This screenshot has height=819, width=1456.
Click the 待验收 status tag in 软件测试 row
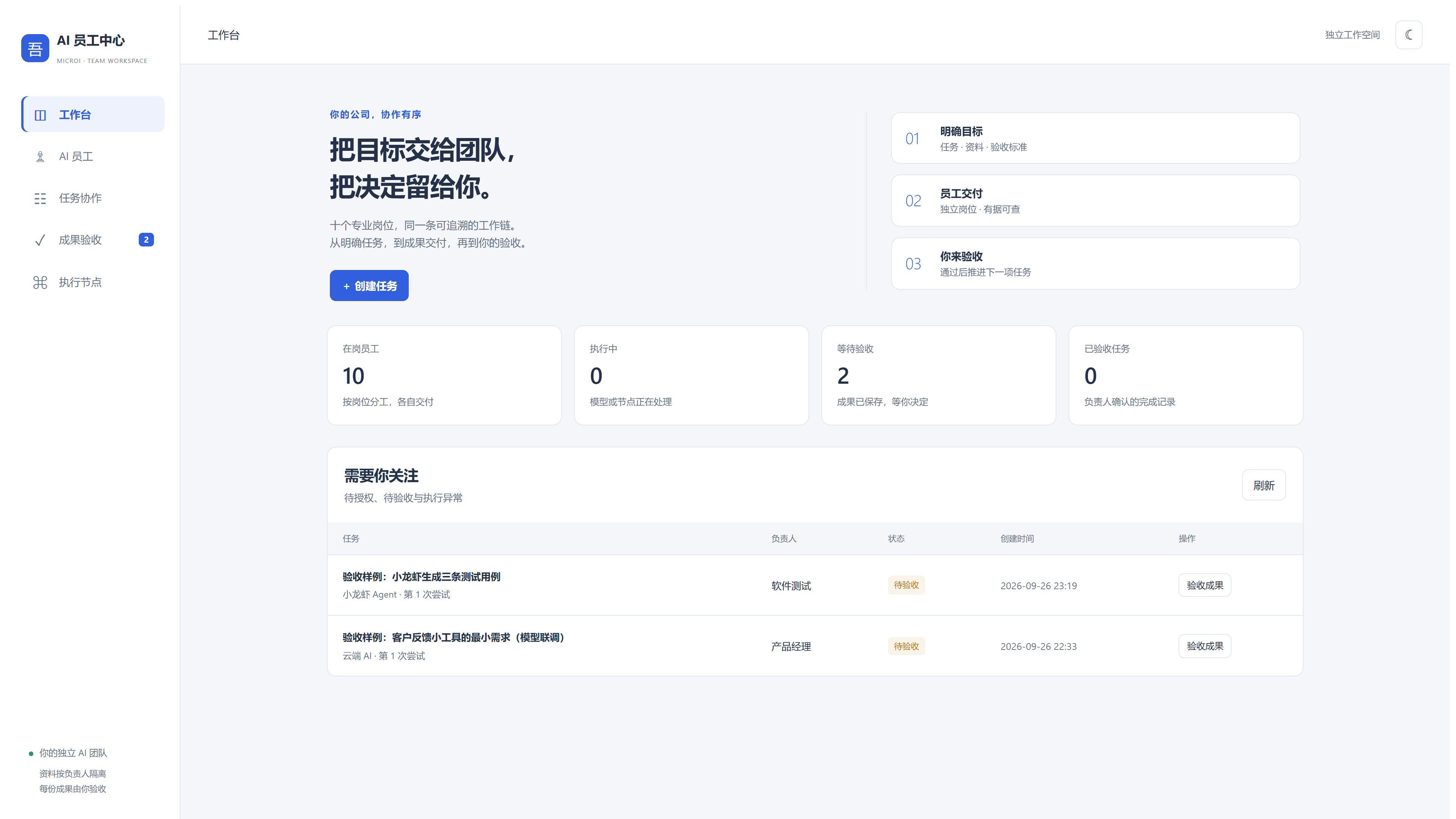point(906,585)
